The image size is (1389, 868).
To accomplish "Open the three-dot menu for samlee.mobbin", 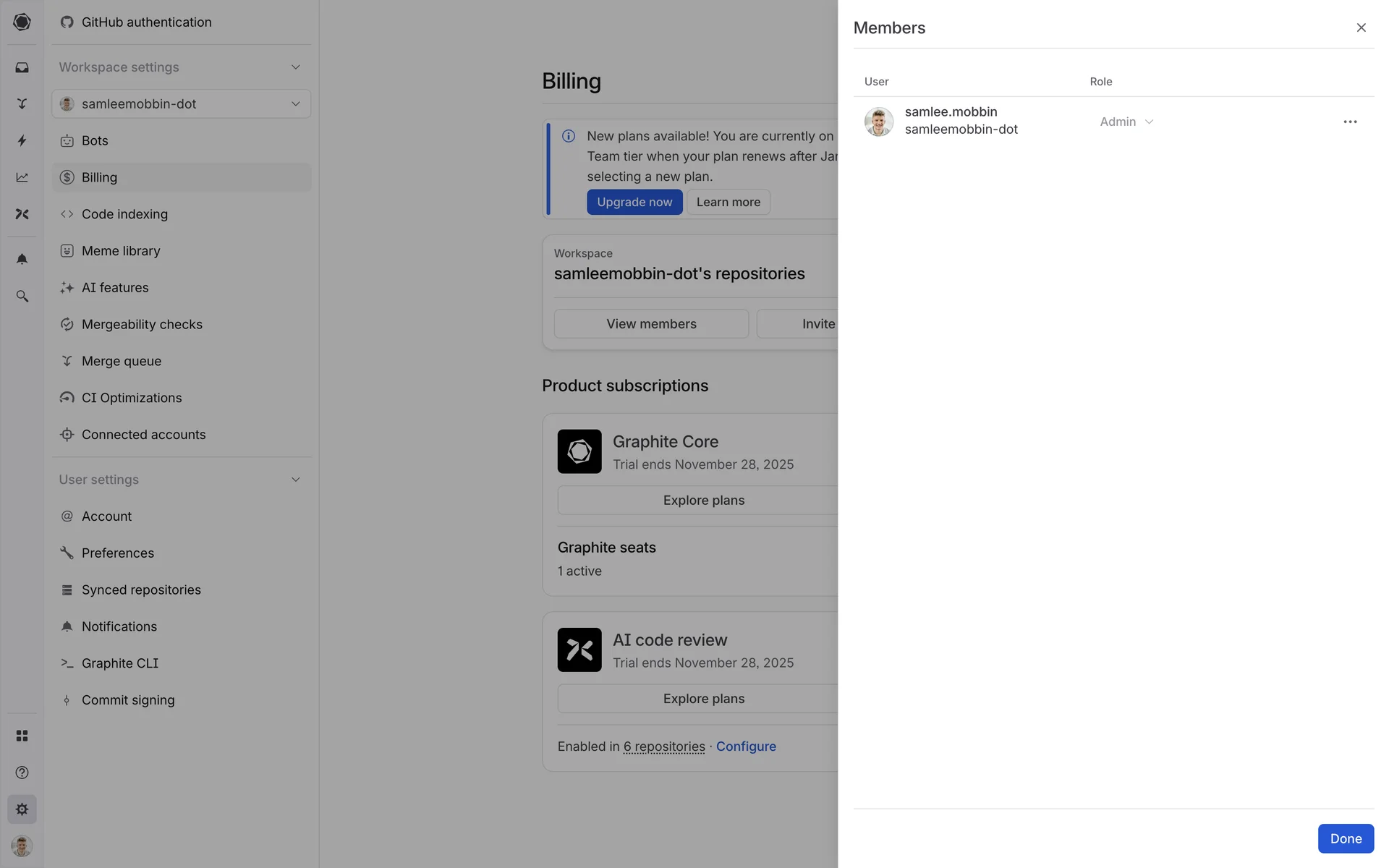I will (1350, 122).
